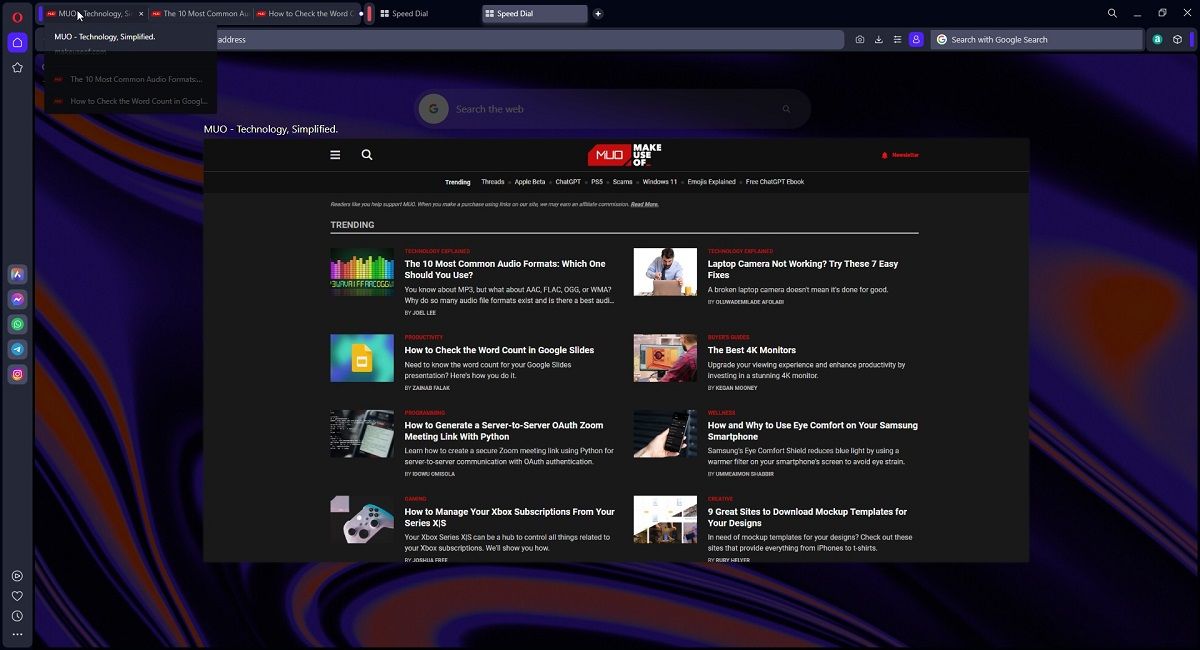Select 'How to Check the Word Count' preview entry

tap(137, 101)
